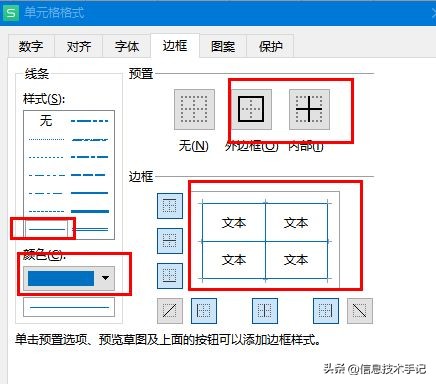Toggle the diagonal down border button
436x384 pixels.
360,311
